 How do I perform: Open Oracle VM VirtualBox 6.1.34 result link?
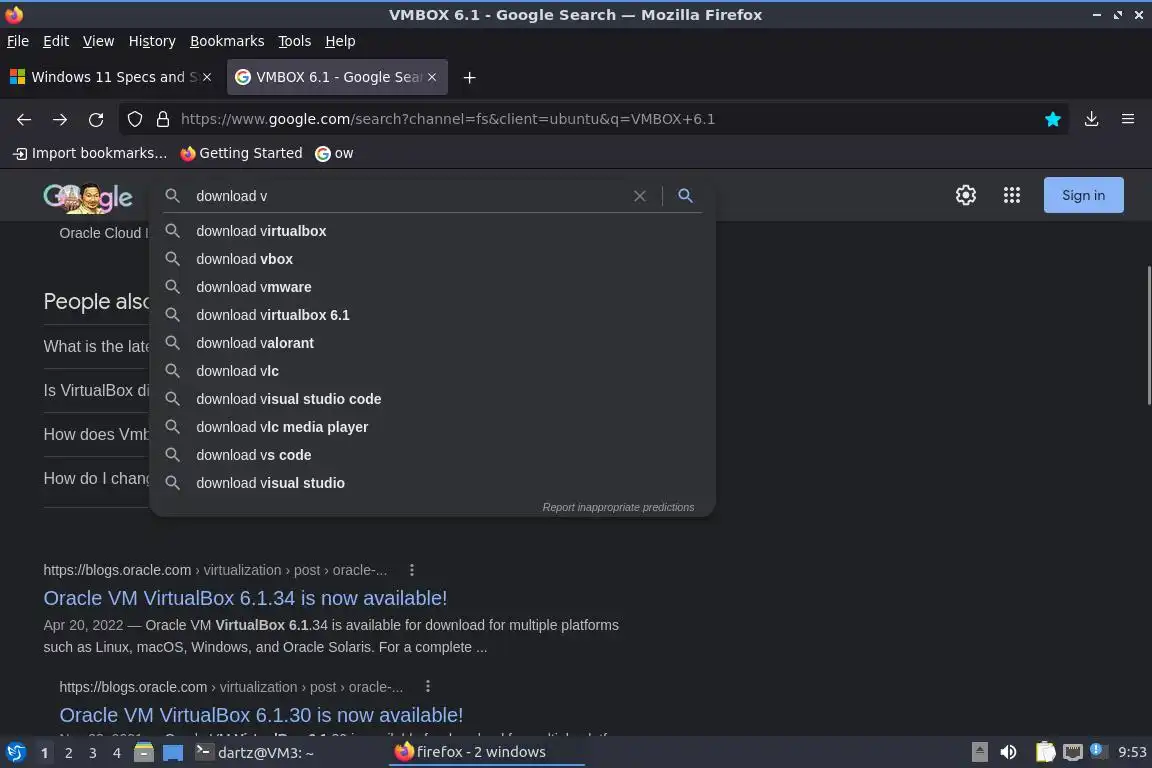pos(245,598)
